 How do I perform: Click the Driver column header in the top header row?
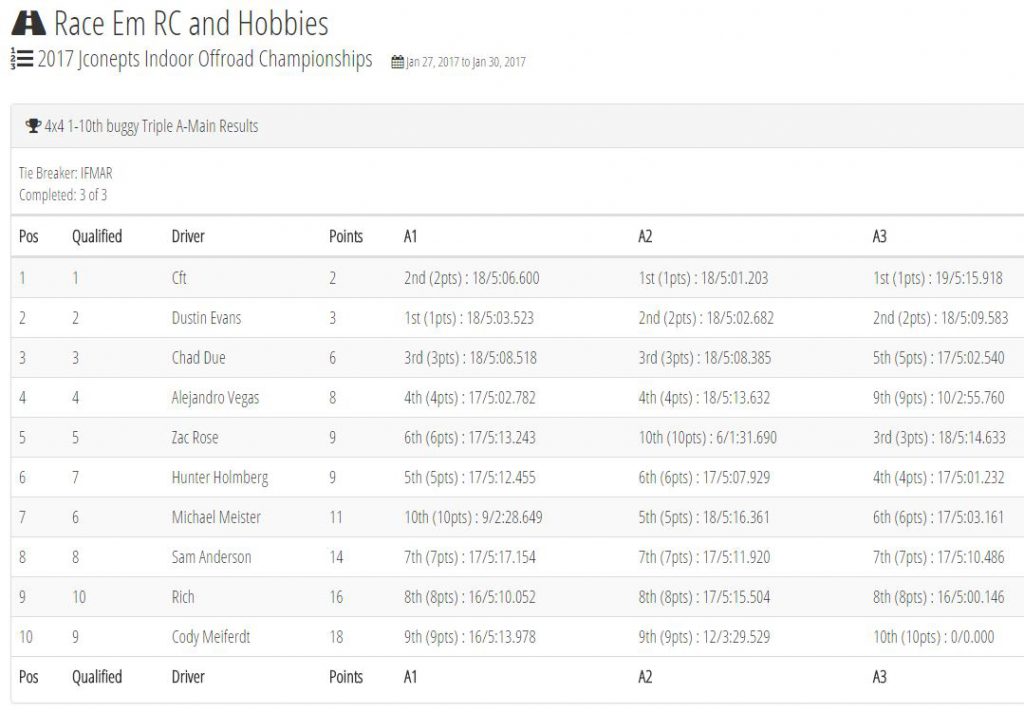(188, 236)
